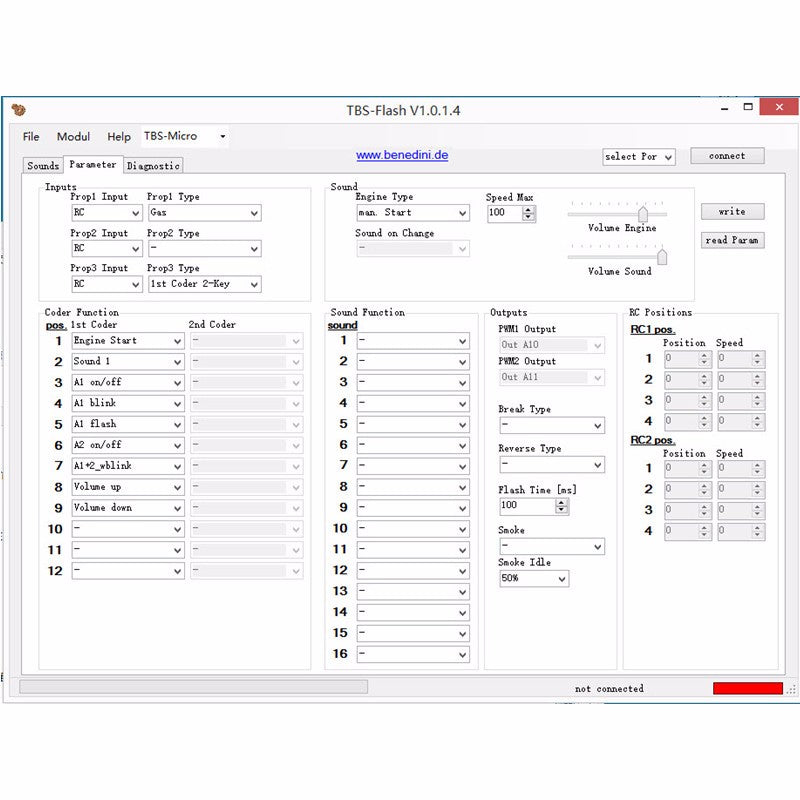The height and width of the screenshot is (800, 800).
Task: Click the connect button
Action: click(x=727, y=156)
